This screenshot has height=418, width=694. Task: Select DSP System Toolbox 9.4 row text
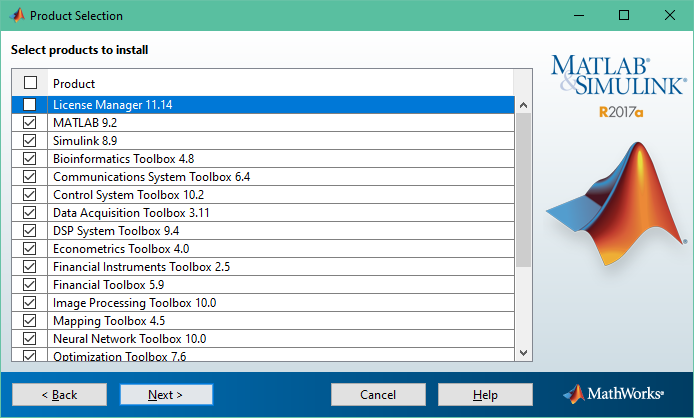pyautogui.click(x=116, y=231)
